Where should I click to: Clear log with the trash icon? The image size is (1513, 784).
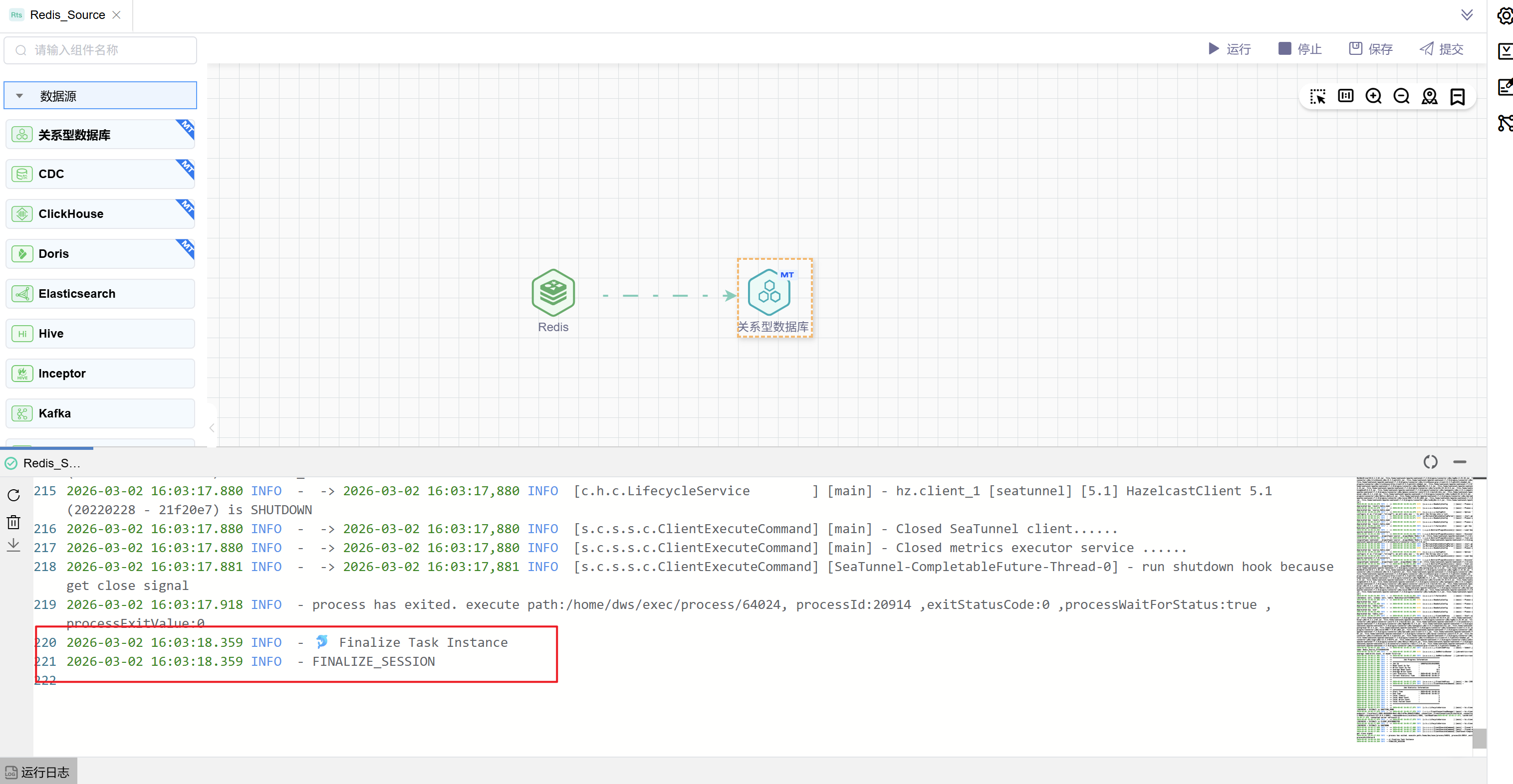pyautogui.click(x=13, y=521)
